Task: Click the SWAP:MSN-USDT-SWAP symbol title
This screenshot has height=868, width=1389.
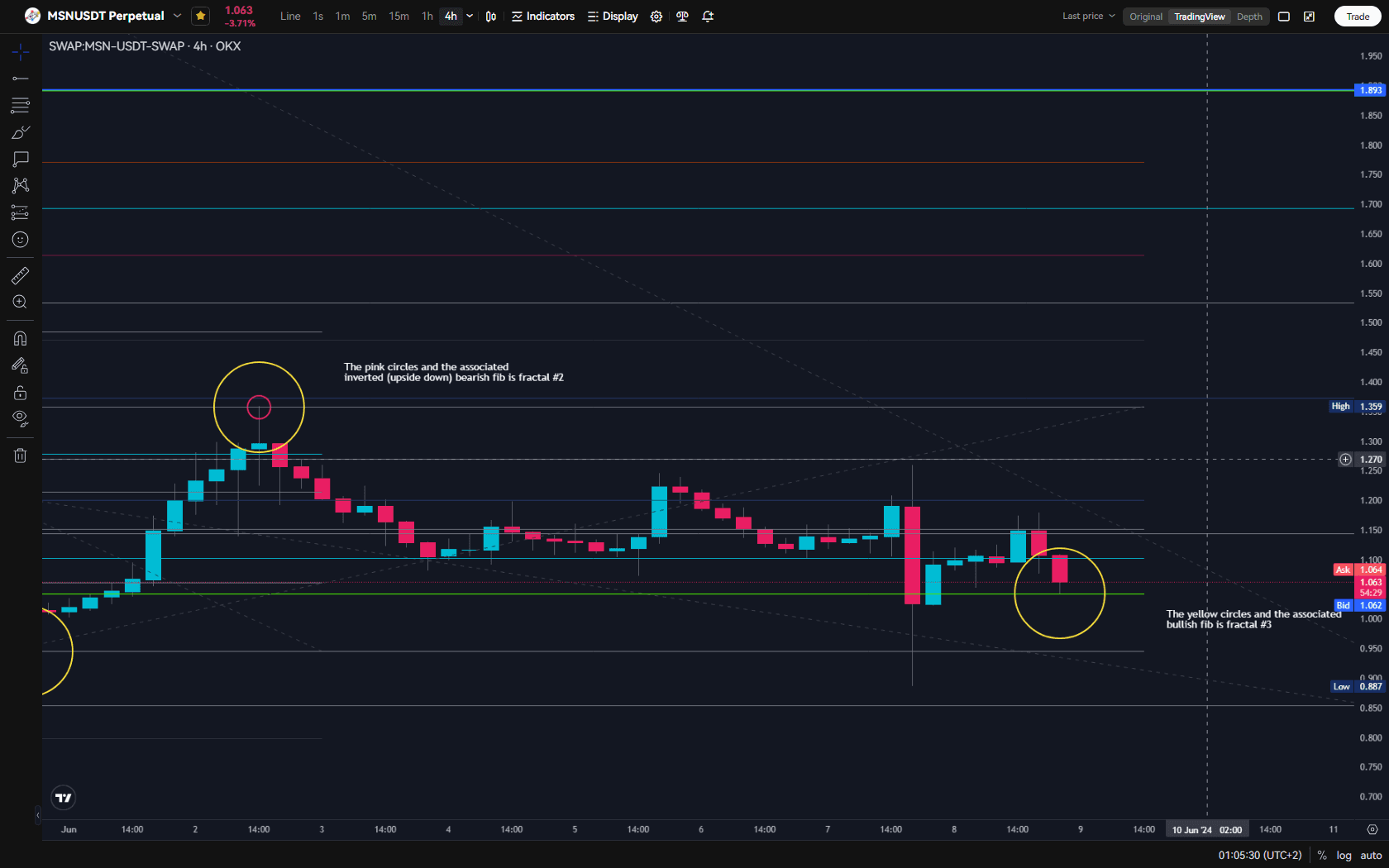Action: [145, 46]
